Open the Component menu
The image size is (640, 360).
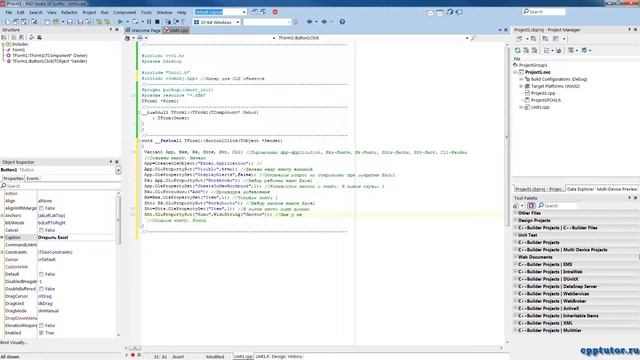click(x=124, y=12)
